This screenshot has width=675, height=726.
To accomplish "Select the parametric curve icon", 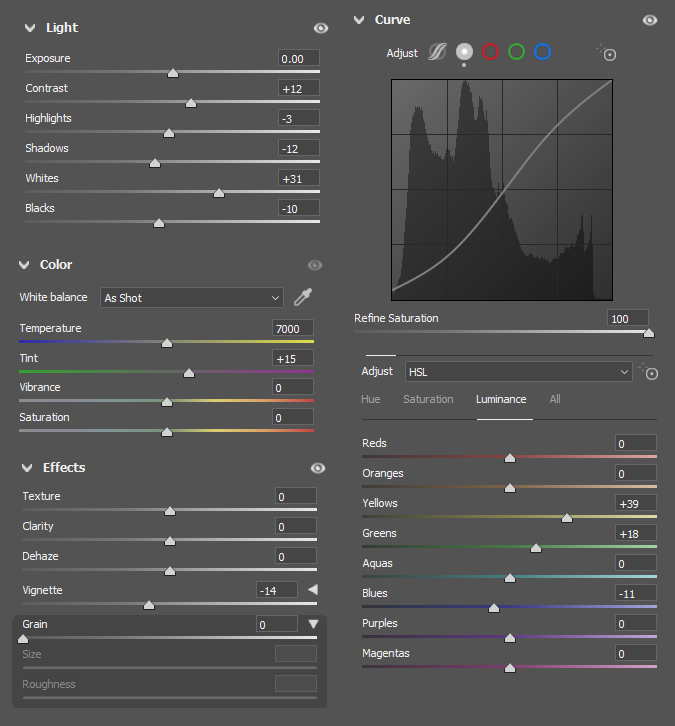I will click(437, 52).
